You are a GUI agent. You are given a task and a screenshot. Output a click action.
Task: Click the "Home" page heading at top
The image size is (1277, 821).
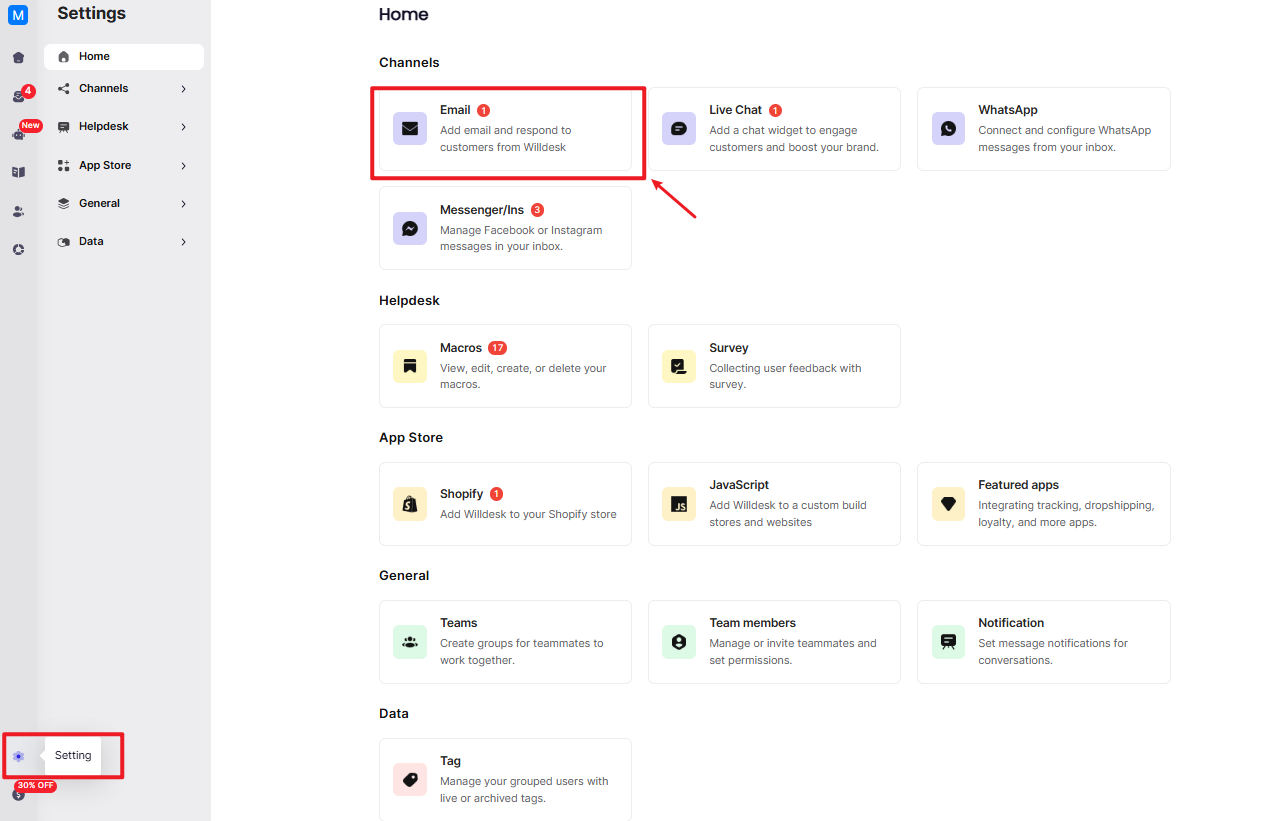pos(404,15)
